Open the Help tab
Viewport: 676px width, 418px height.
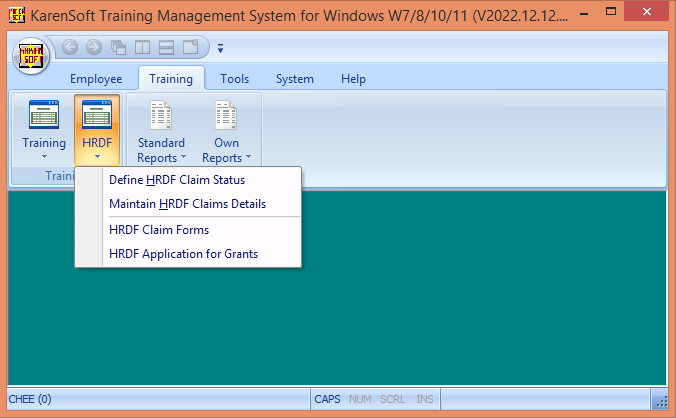tap(354, 79)
